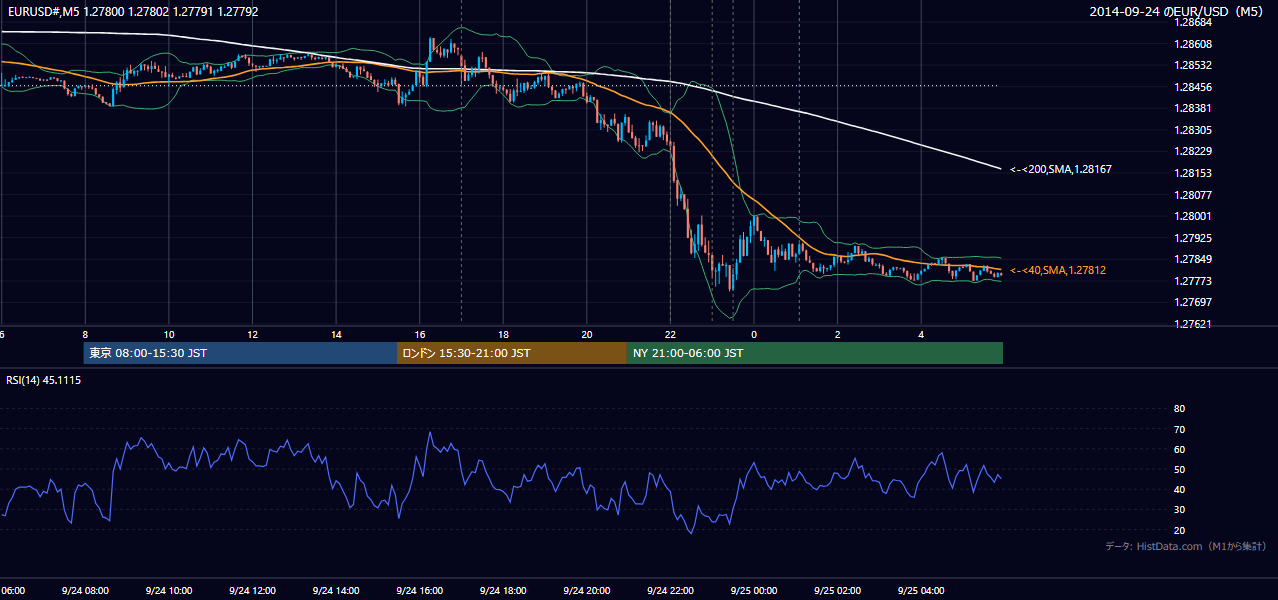Click price axis label 1.27773

click(1193, 281)
